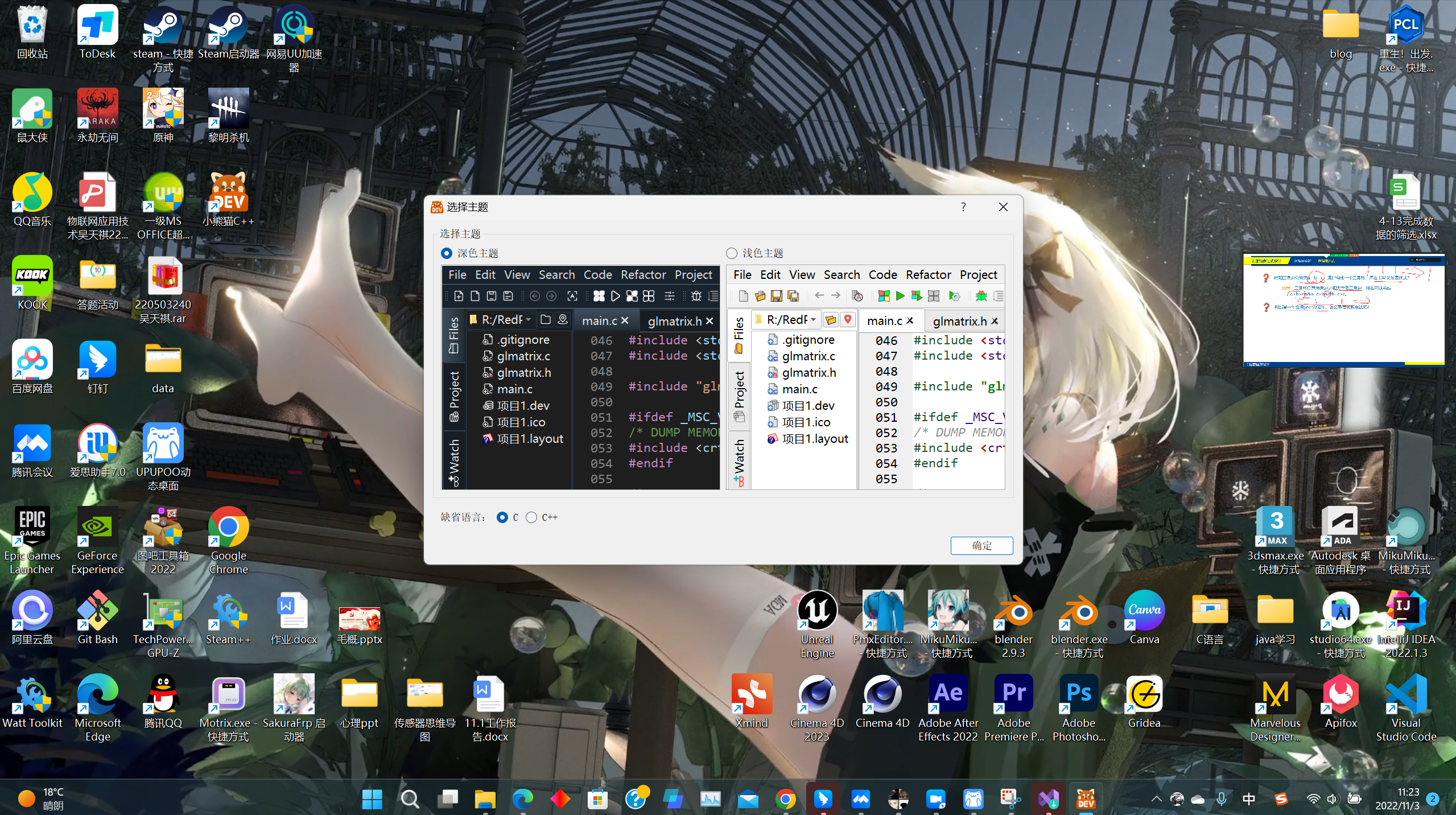This screenshot has width=1456, height=815.
Task: Open Adobe After Effects 2022 icon
Action: (x=948, y=708)
